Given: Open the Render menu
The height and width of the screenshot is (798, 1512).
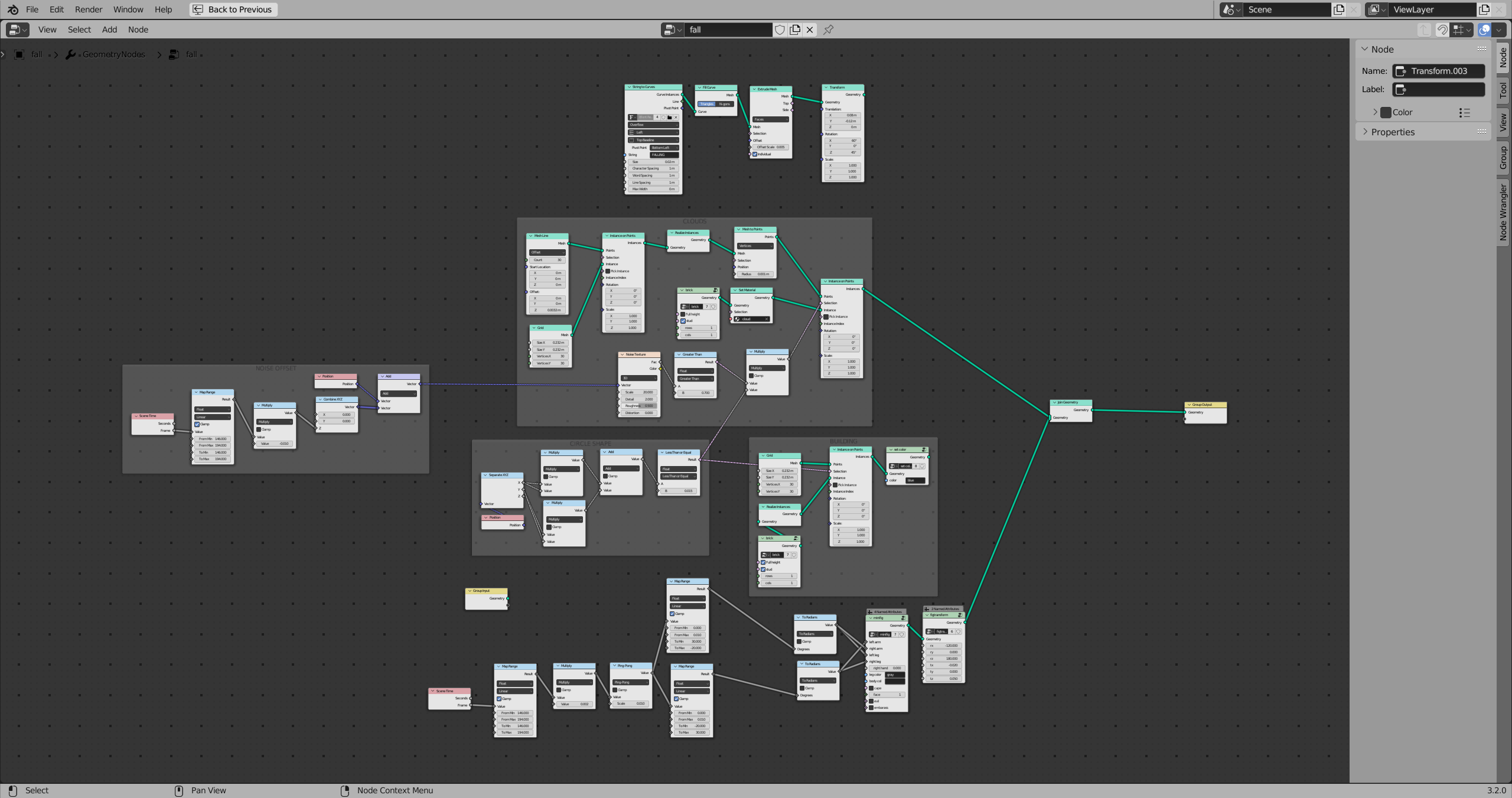Looking at the screenshot, I should pos(89,9).
